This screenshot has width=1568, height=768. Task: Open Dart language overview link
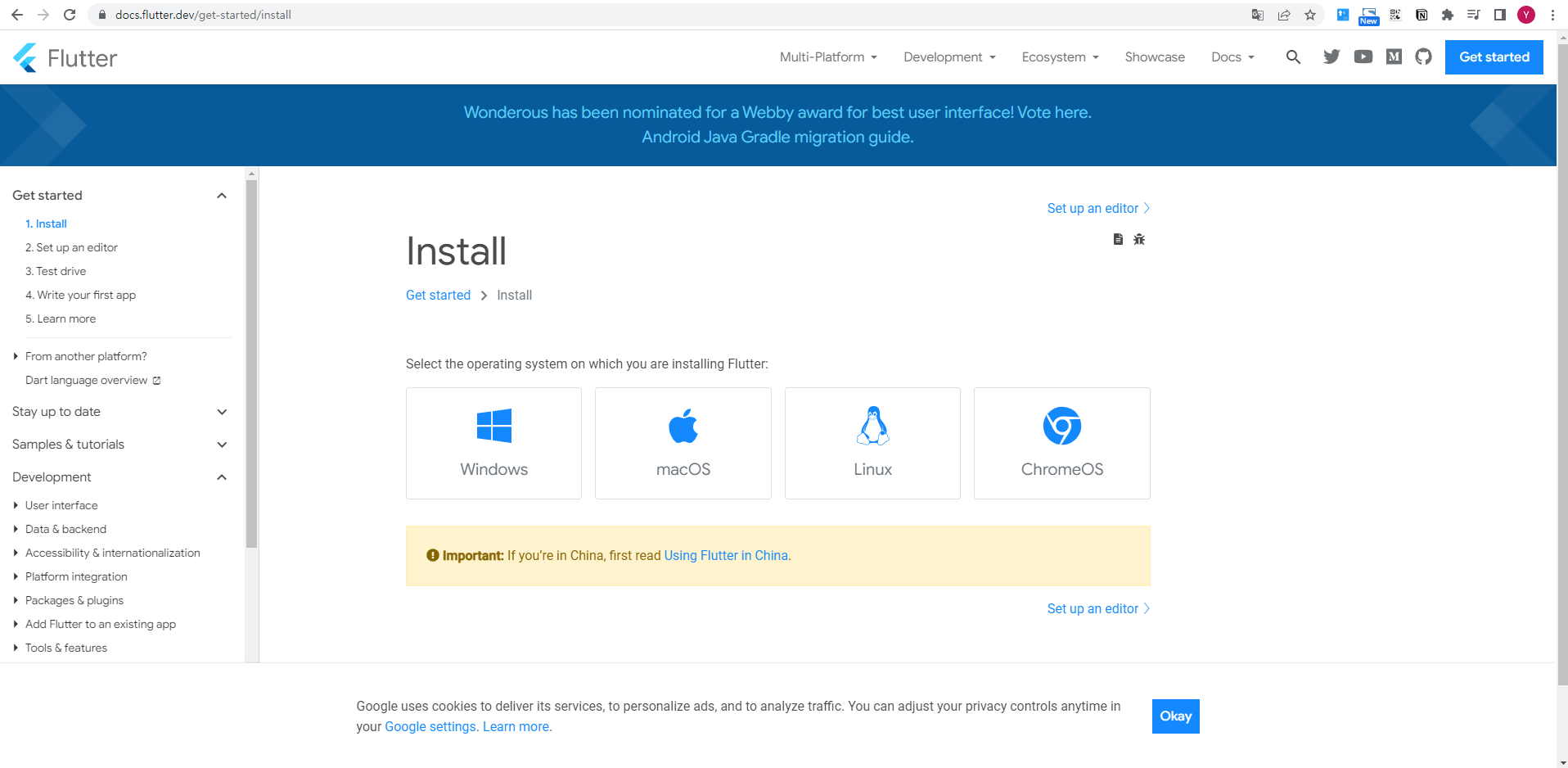pyautogui.click(x=92, y=380)
